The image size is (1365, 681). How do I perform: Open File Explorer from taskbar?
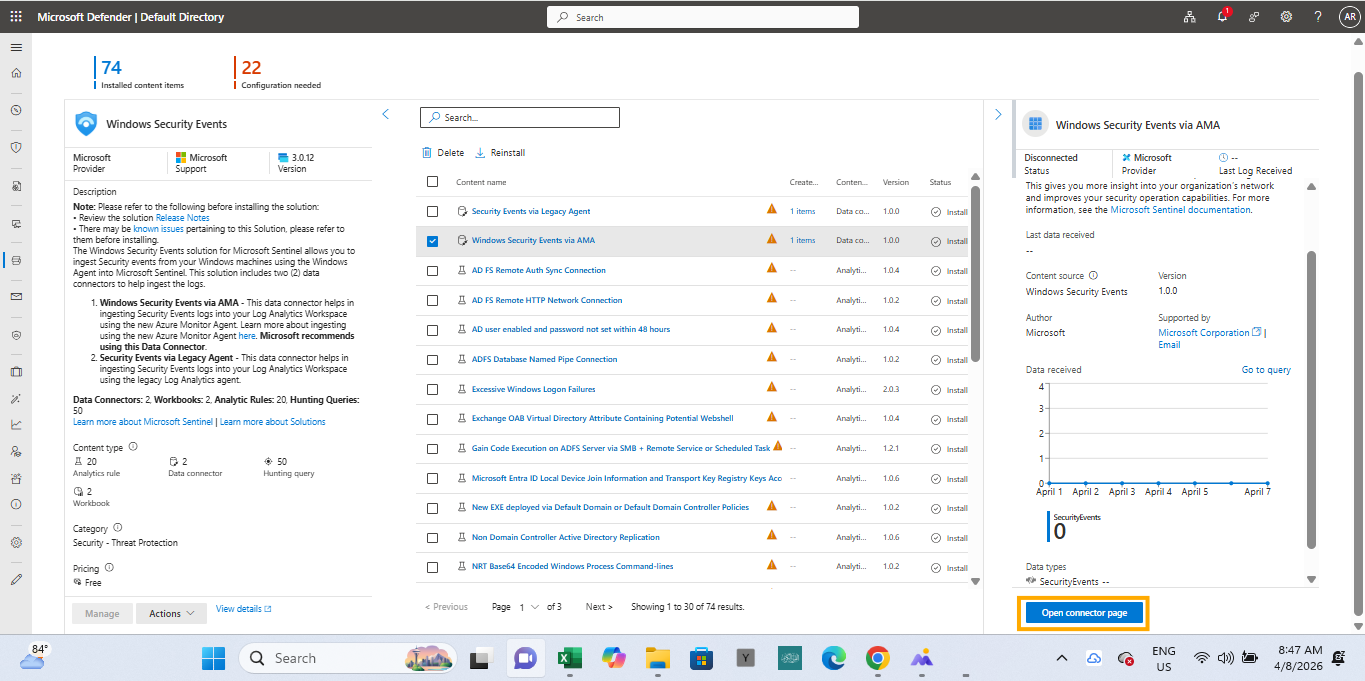[x=657, y=658]
